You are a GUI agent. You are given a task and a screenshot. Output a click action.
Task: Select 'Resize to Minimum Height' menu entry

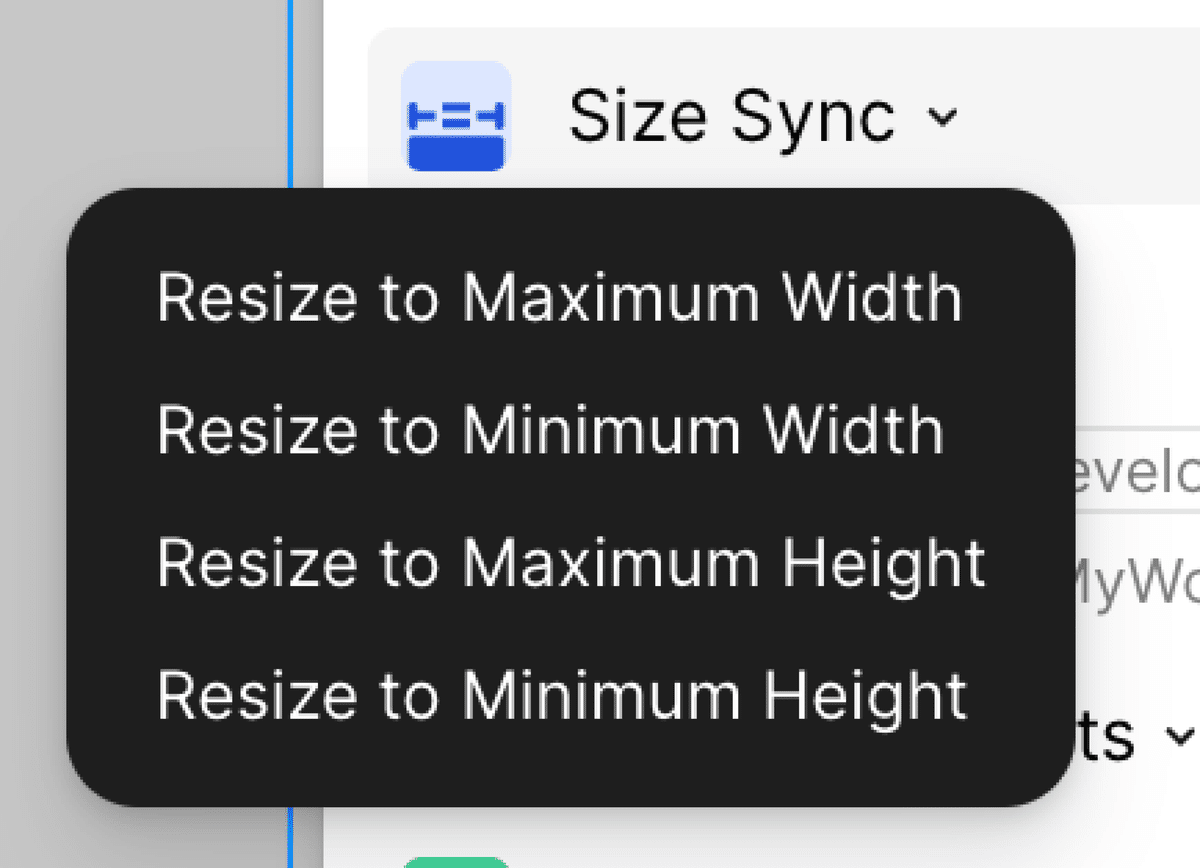563,695
